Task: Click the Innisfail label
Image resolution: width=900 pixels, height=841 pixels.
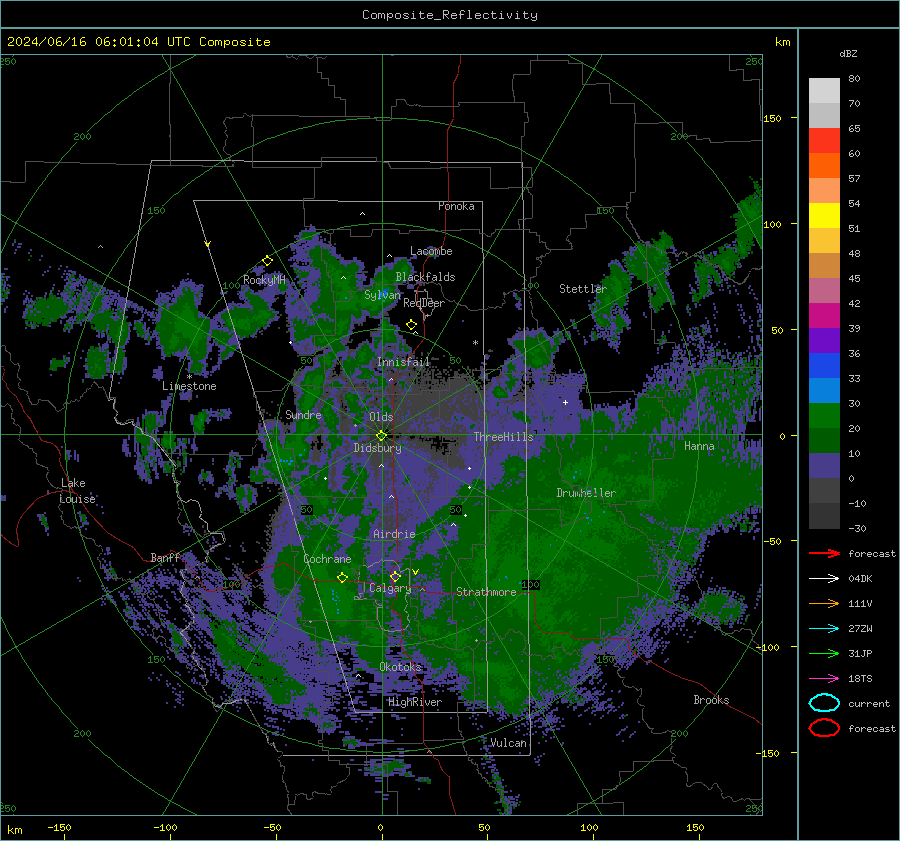Action: (x=403, y=362)
